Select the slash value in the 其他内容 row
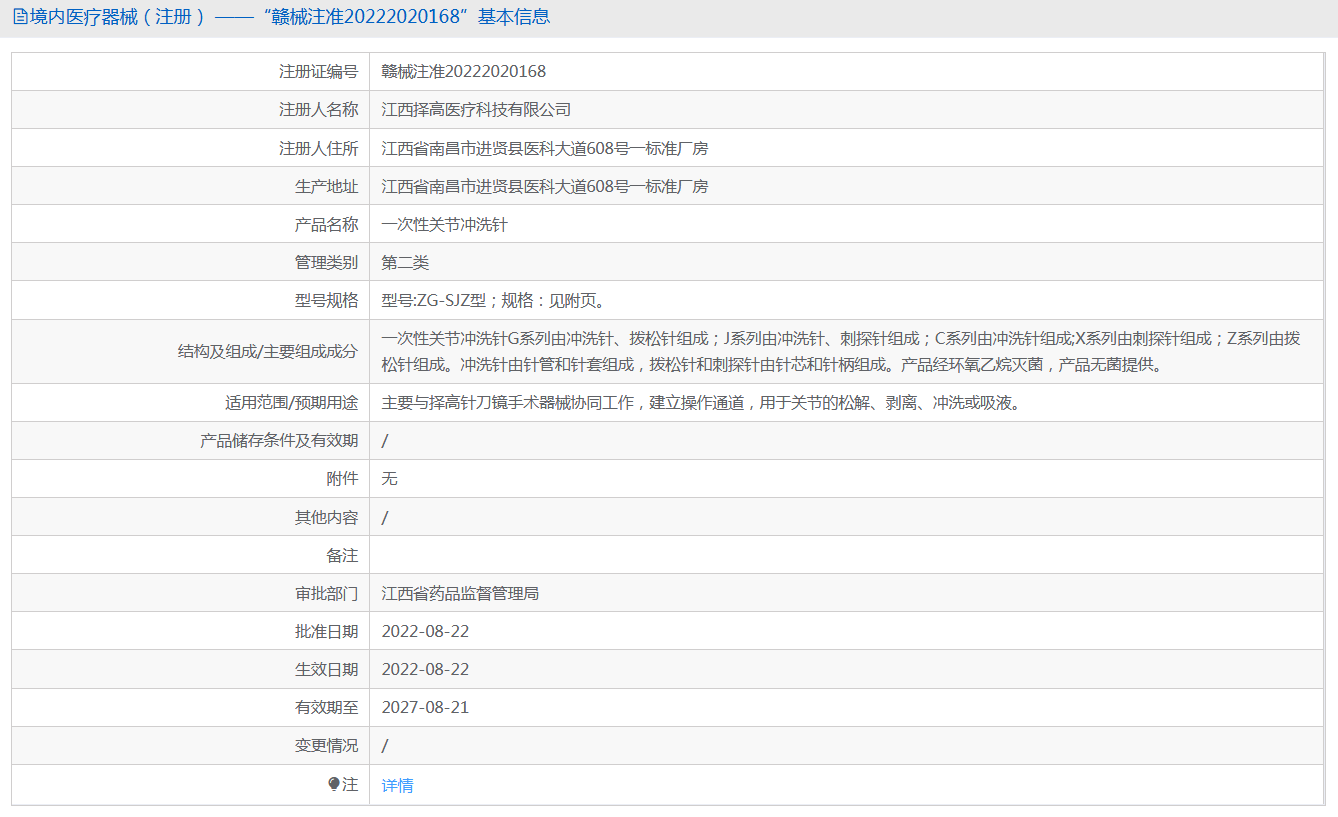1338x817 pixels. click(x=385, y=517)
